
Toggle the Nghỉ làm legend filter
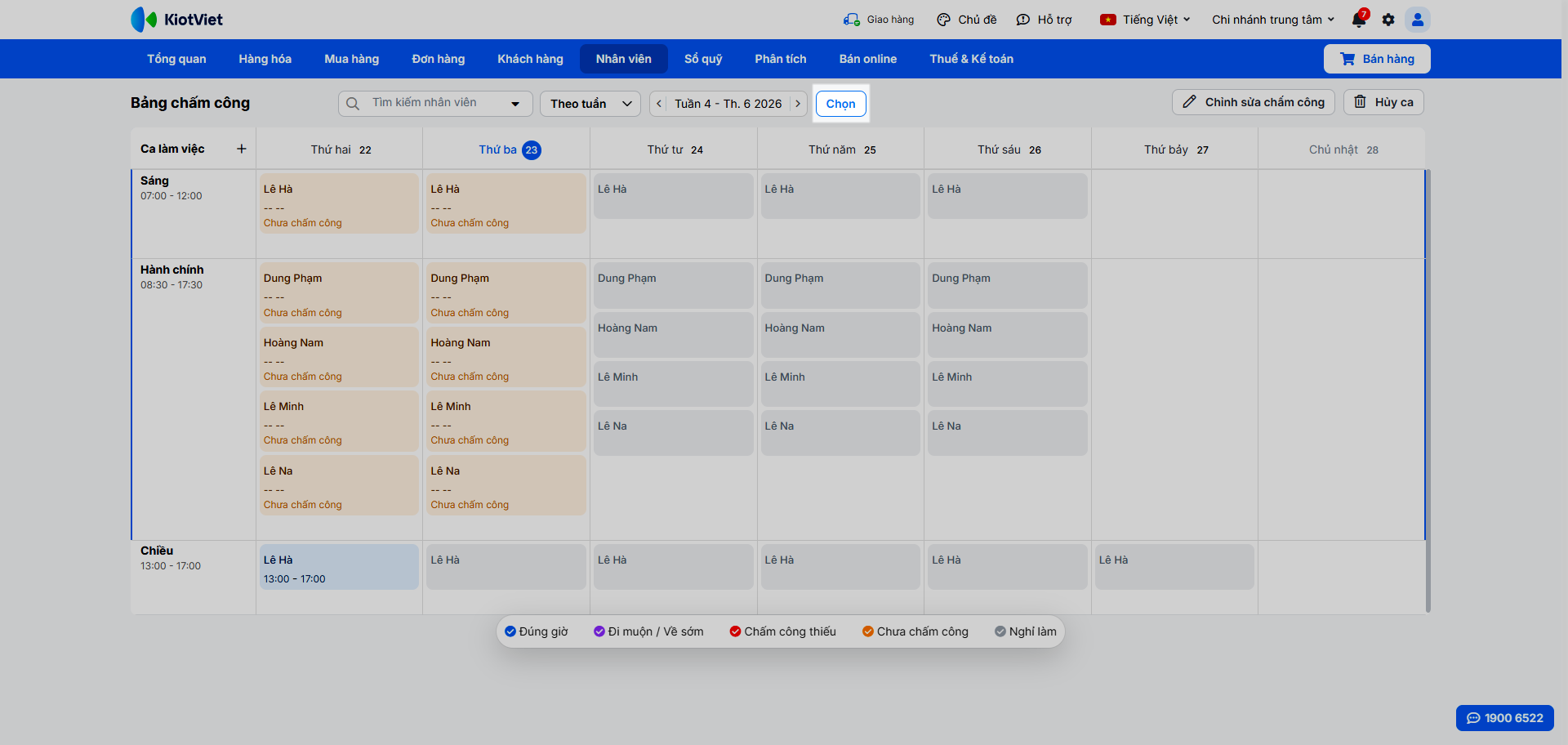1026,631
